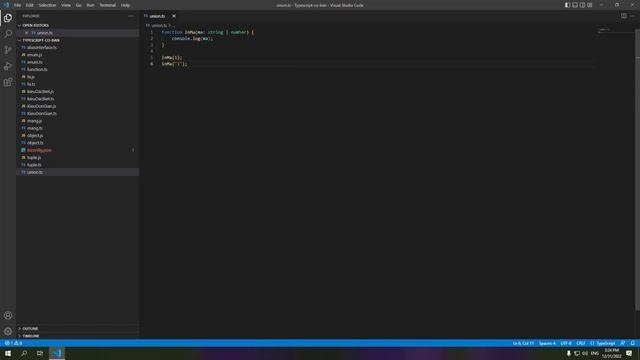Open the Run and Debug view
Screen dimensions: 640x360
coord(8,66)
